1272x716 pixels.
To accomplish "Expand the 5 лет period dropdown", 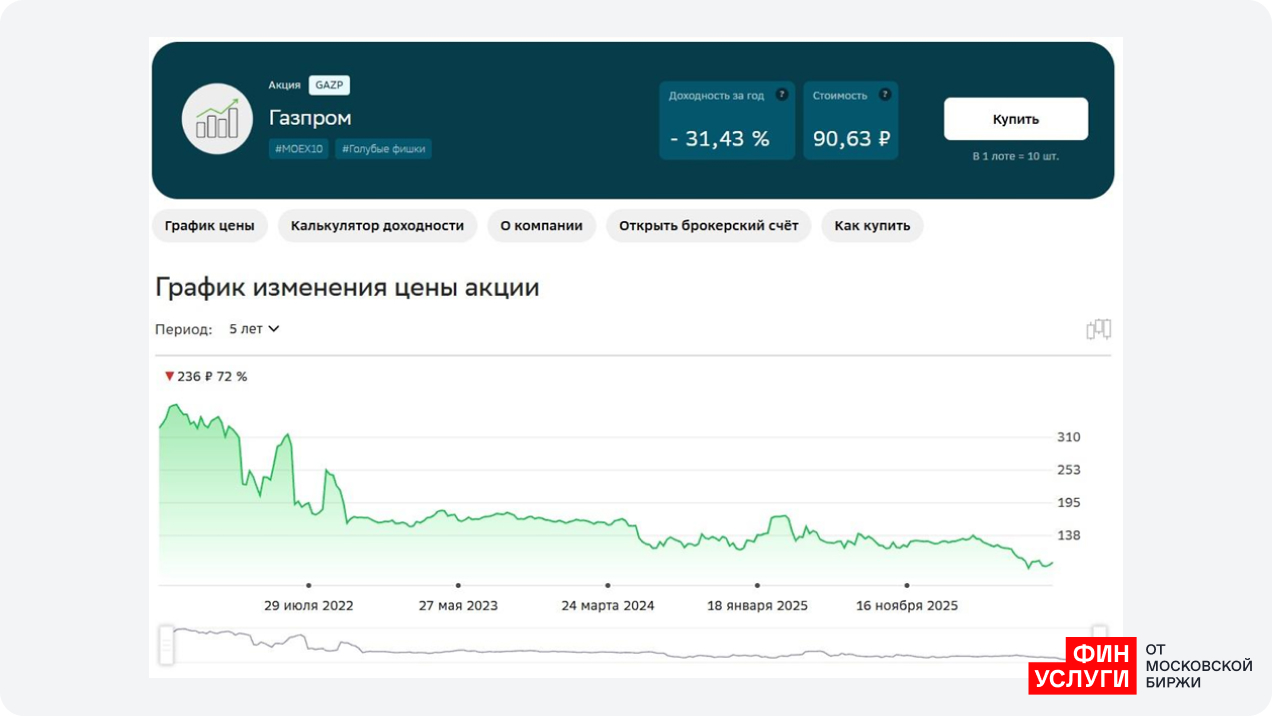I will pyautogui.click(x=254, y=329).
